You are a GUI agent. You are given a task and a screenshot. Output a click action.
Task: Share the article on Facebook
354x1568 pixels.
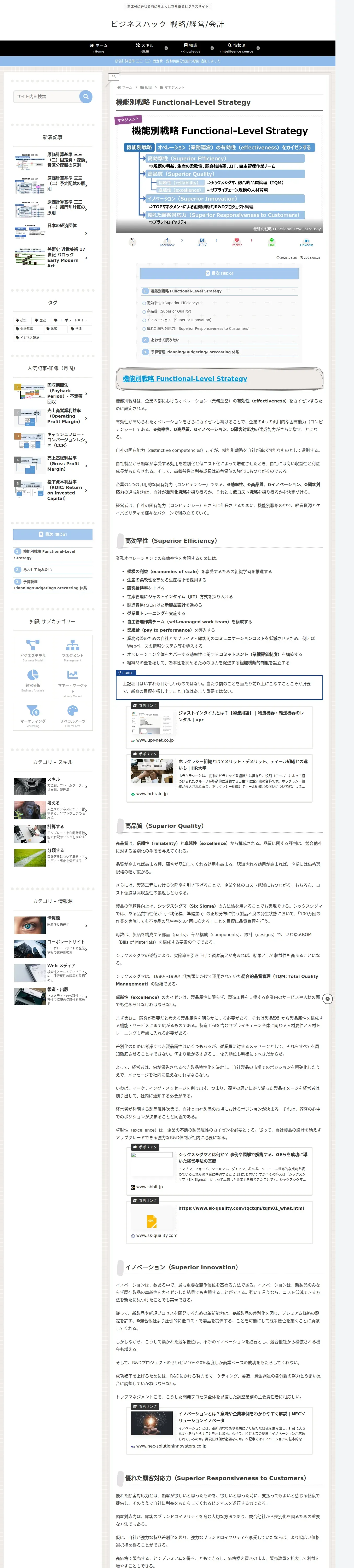click(x=167, y=242)
